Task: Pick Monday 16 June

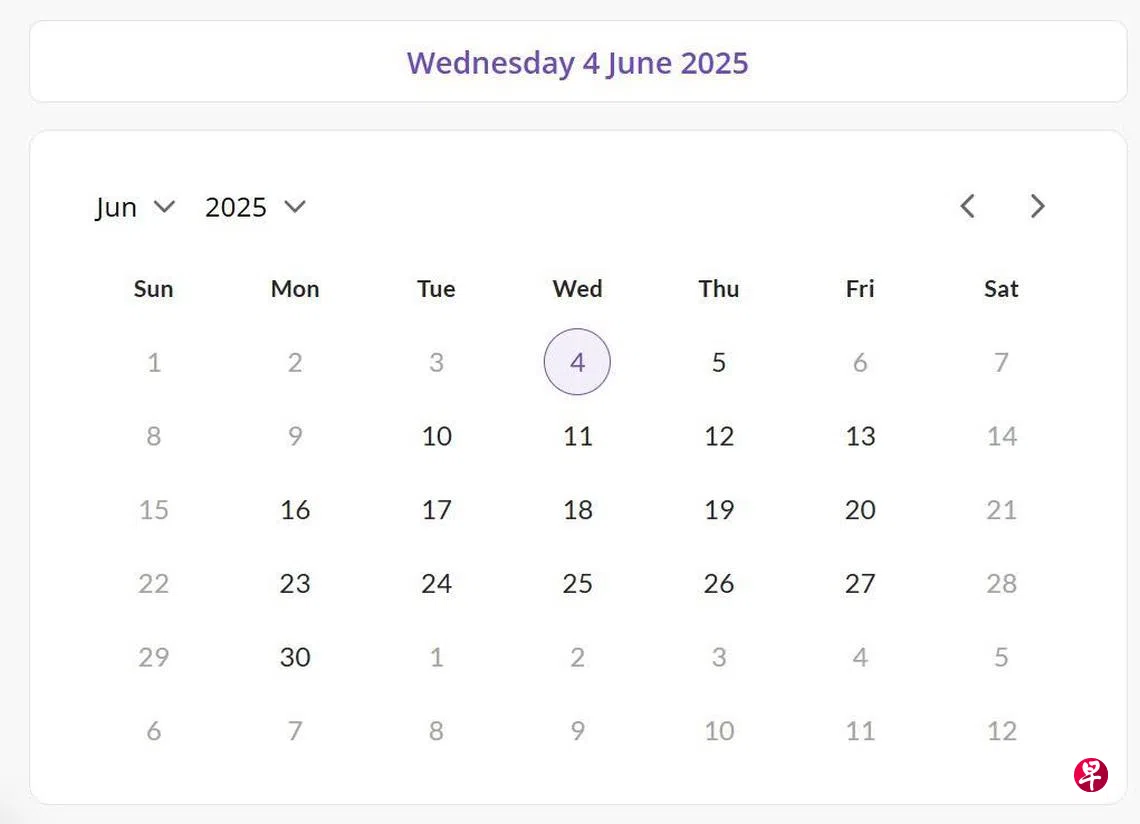Action: coord(295,510)
